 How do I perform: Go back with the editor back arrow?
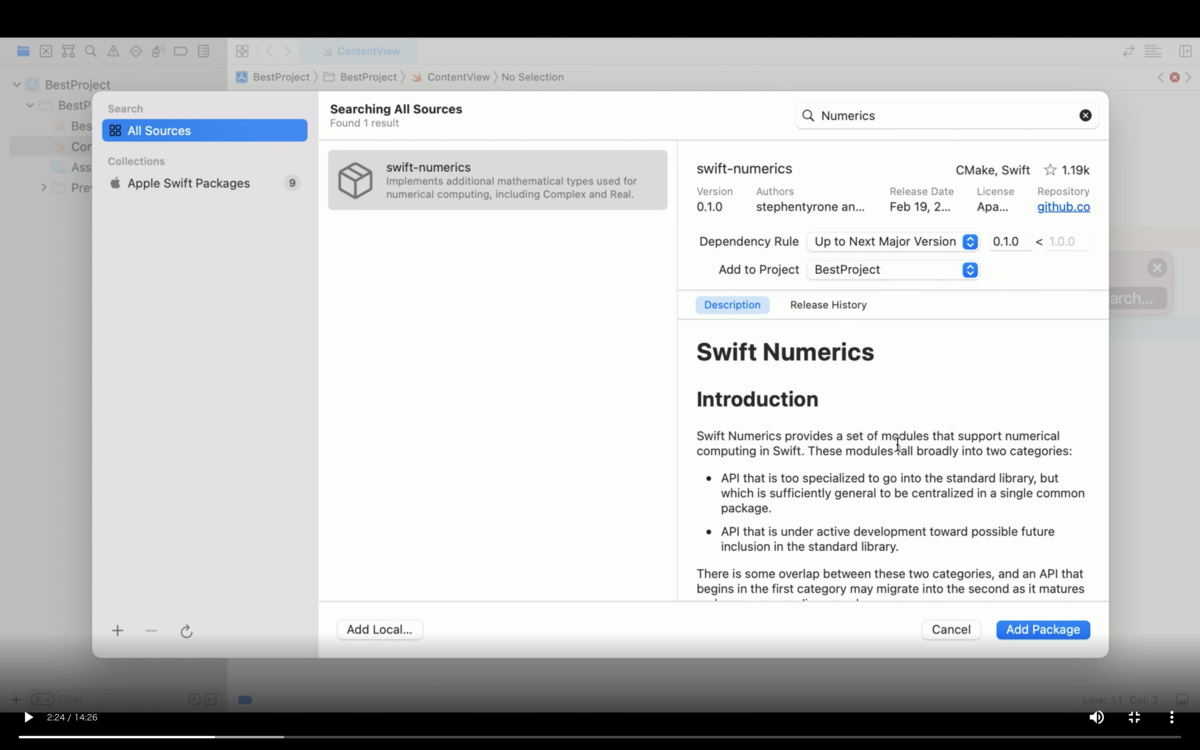[x=269, y=51]
